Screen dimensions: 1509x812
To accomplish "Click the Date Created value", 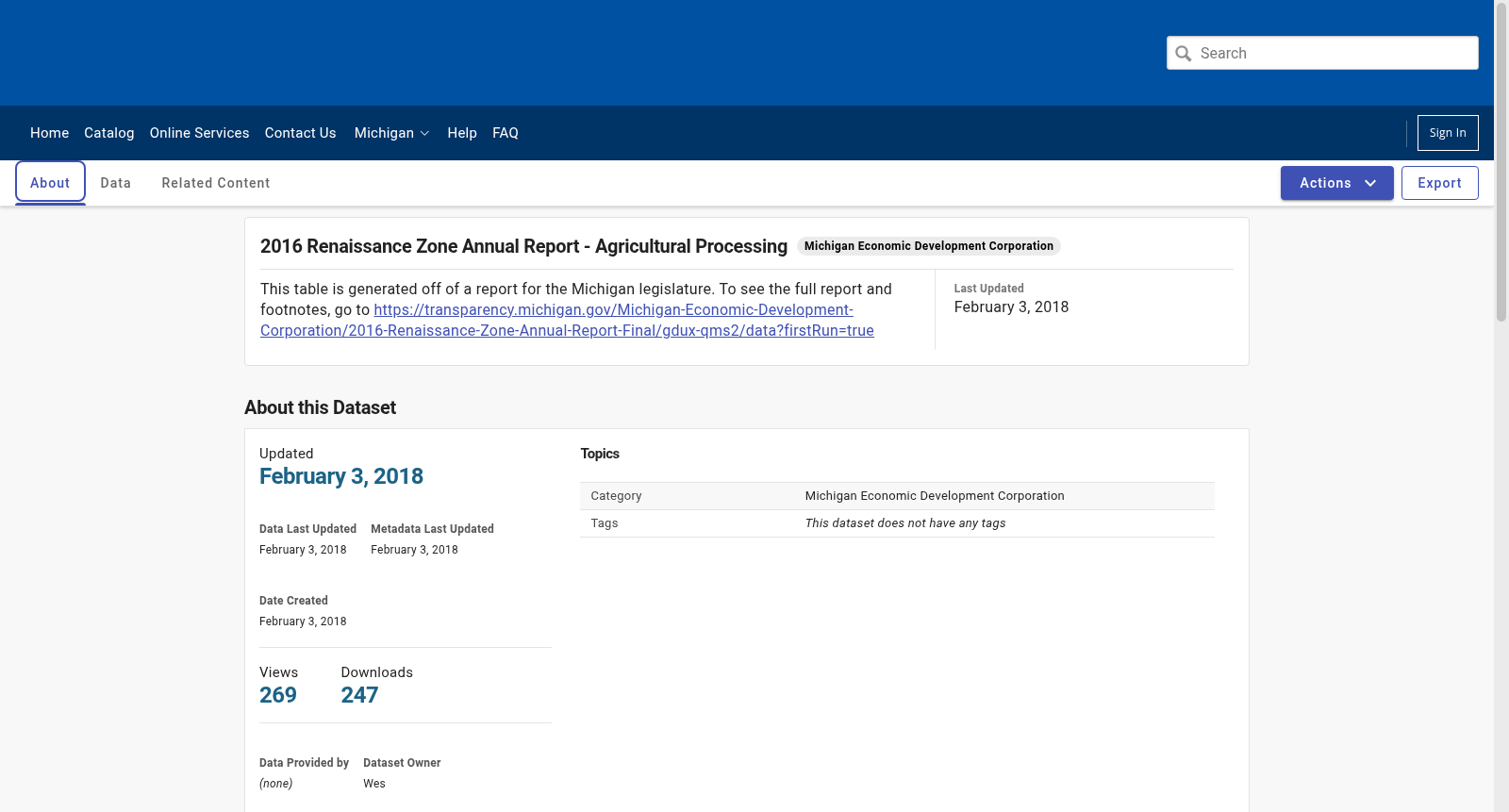I will pos(303,621).
